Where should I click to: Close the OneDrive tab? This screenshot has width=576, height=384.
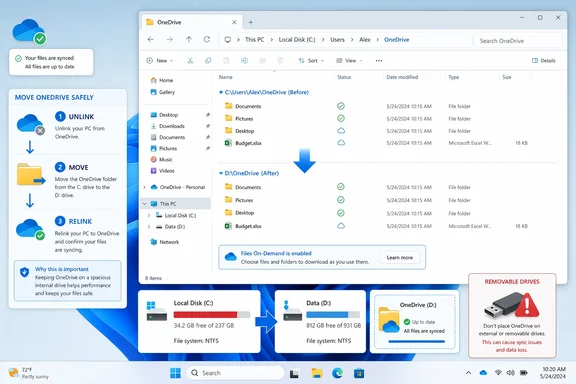click(x=234, y=22)
